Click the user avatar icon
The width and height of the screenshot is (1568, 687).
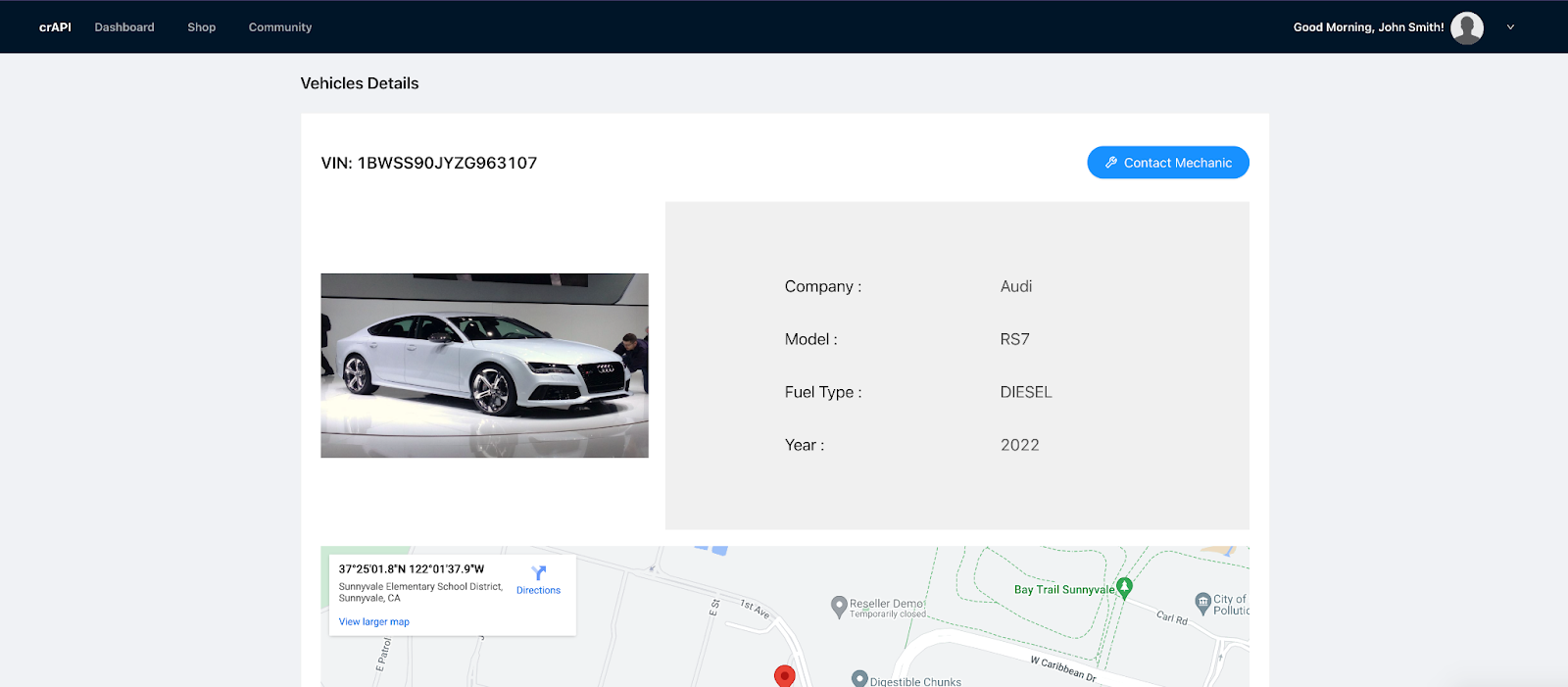[1467, 27]
